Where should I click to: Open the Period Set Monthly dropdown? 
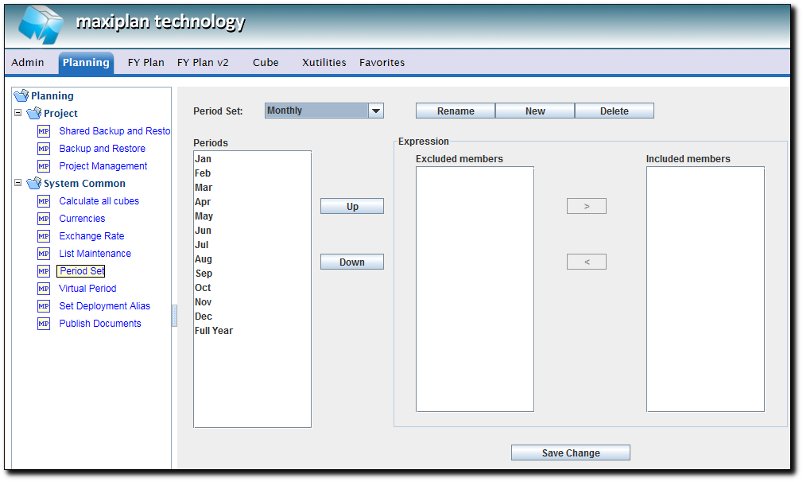[376, 111]
